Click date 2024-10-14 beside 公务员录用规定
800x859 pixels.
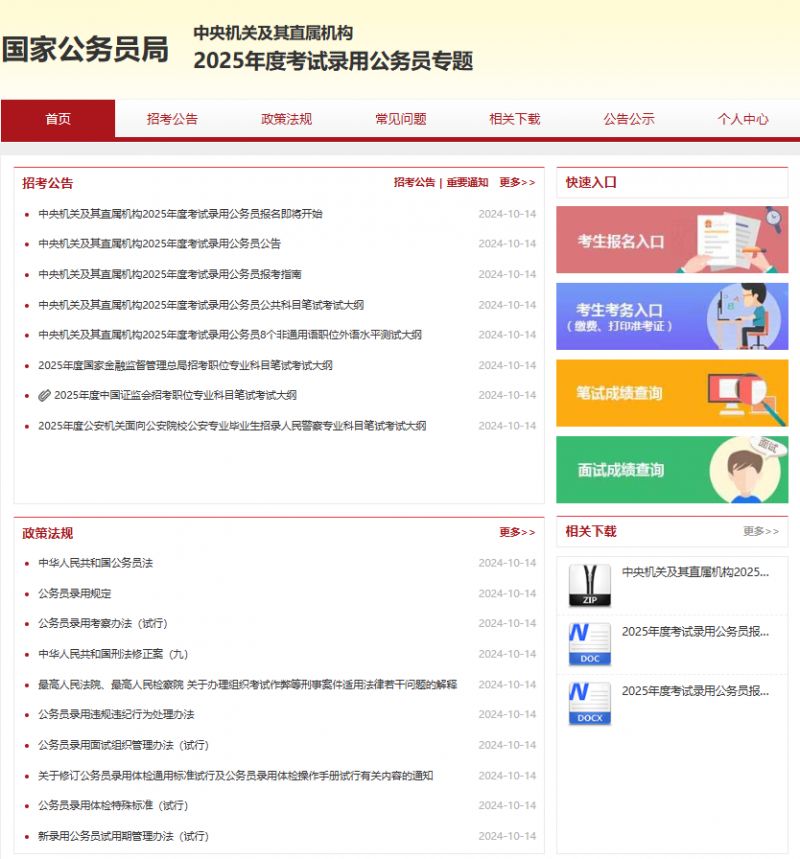click(507, 593)
